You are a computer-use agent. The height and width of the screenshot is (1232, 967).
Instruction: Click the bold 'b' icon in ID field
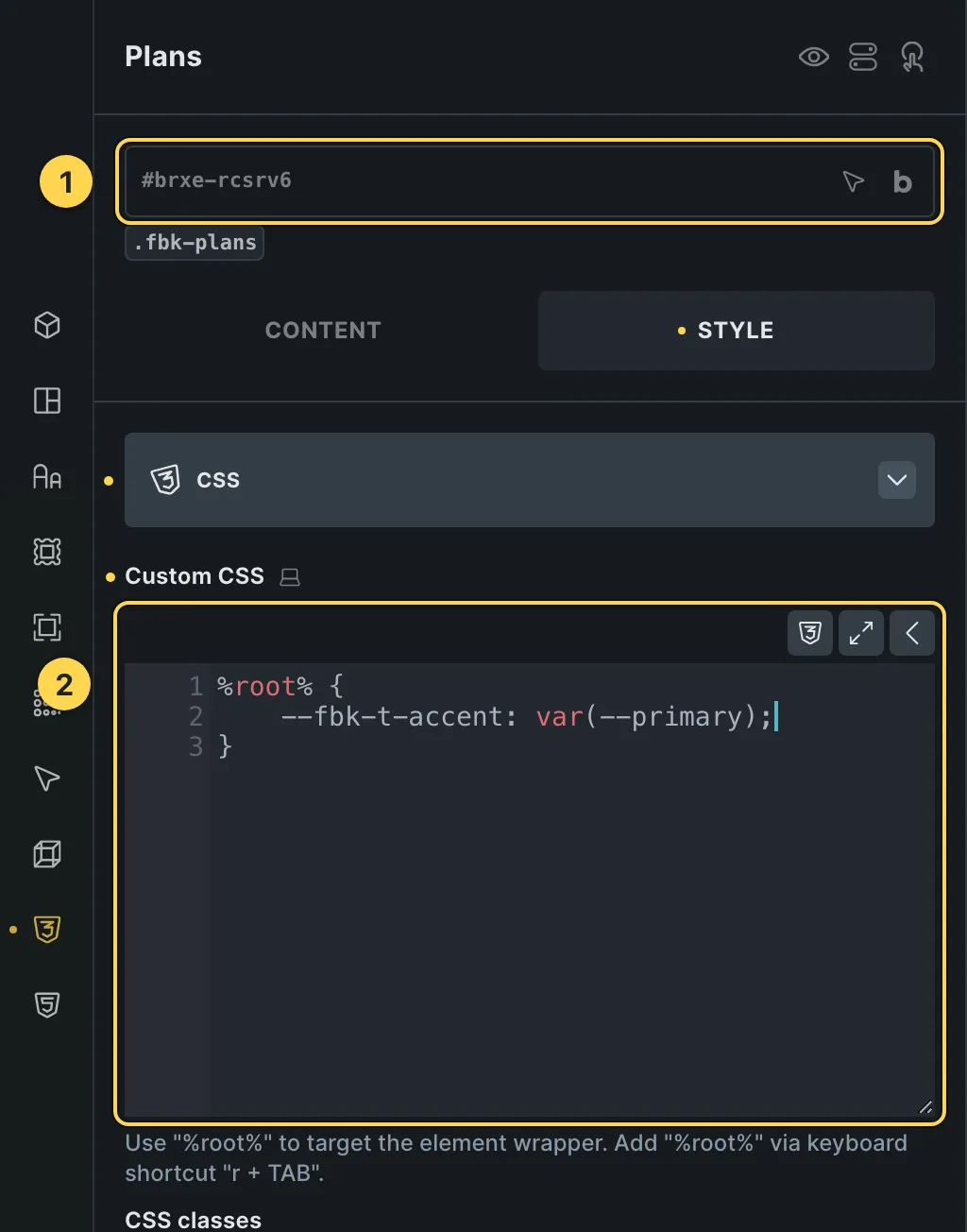903,181
